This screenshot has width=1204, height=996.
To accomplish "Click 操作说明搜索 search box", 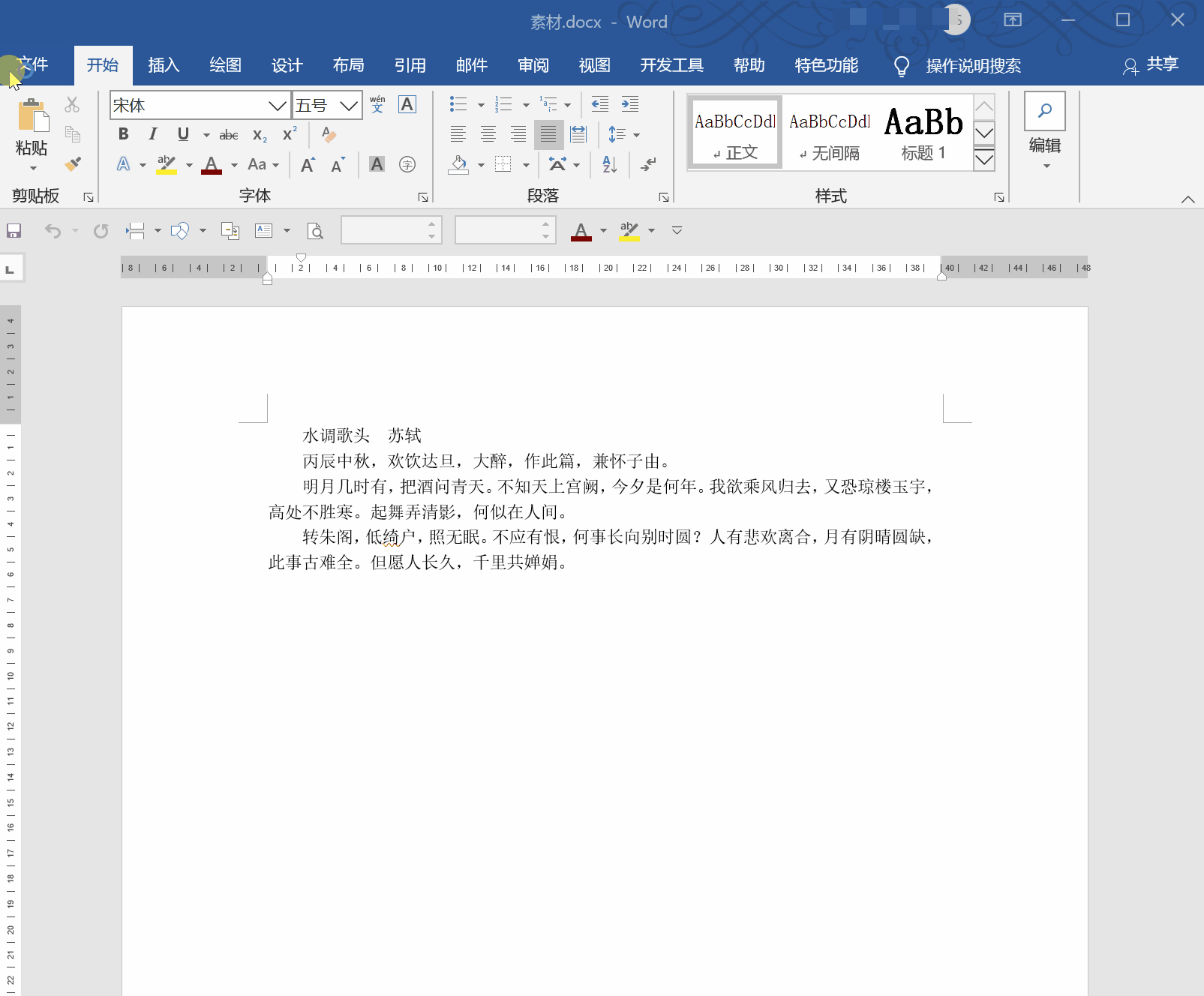I will (973, 66).
